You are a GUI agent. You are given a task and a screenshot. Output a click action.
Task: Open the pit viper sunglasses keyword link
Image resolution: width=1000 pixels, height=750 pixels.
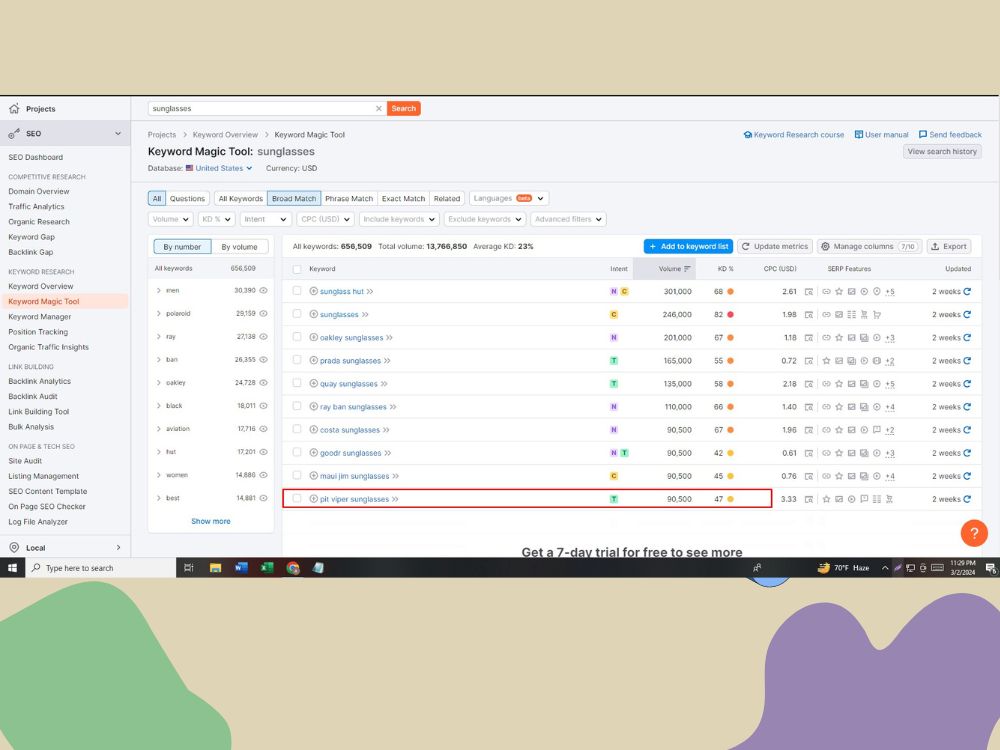(355, 499)
